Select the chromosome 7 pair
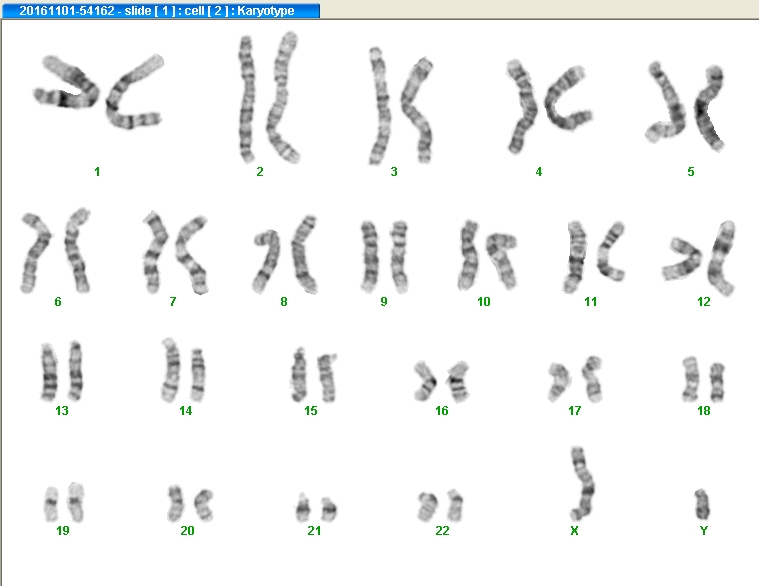759x586 pixels. coord(175,253)
